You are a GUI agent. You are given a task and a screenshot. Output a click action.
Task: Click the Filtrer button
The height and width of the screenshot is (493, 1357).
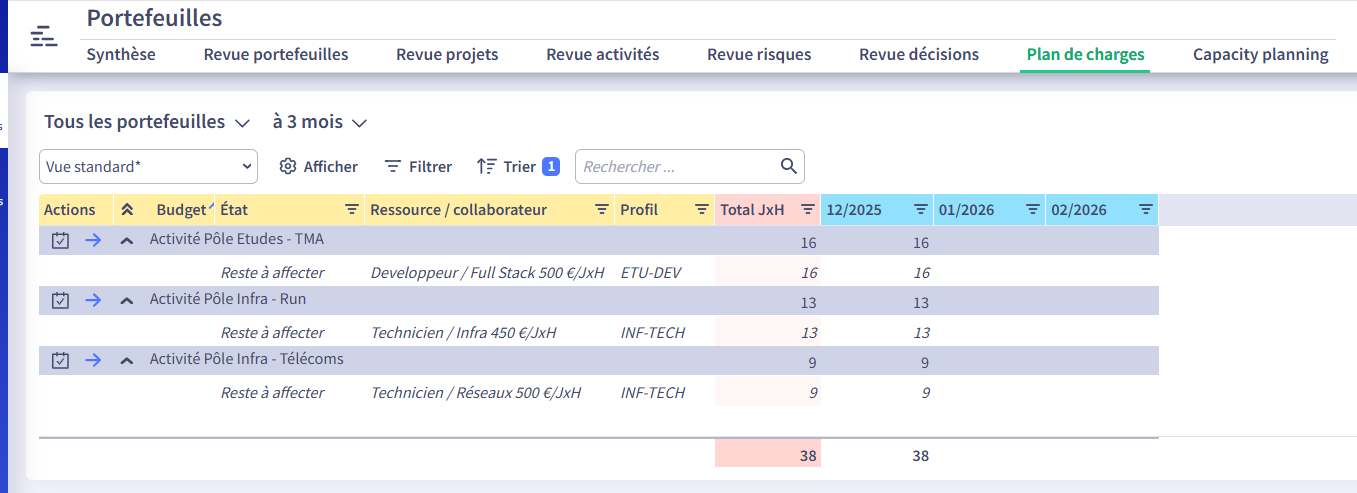point(418,167)
